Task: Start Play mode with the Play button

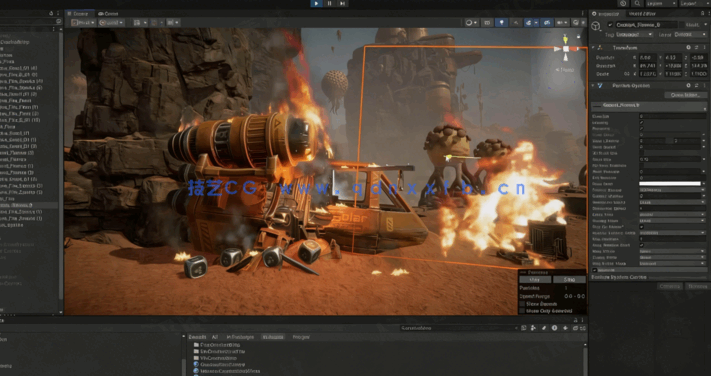Action: [x=317, y=3]
